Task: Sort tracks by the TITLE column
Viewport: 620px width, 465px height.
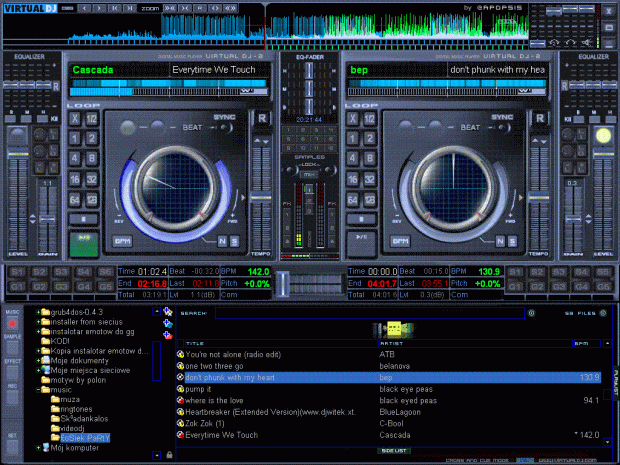Action: [x=281, y=344]
